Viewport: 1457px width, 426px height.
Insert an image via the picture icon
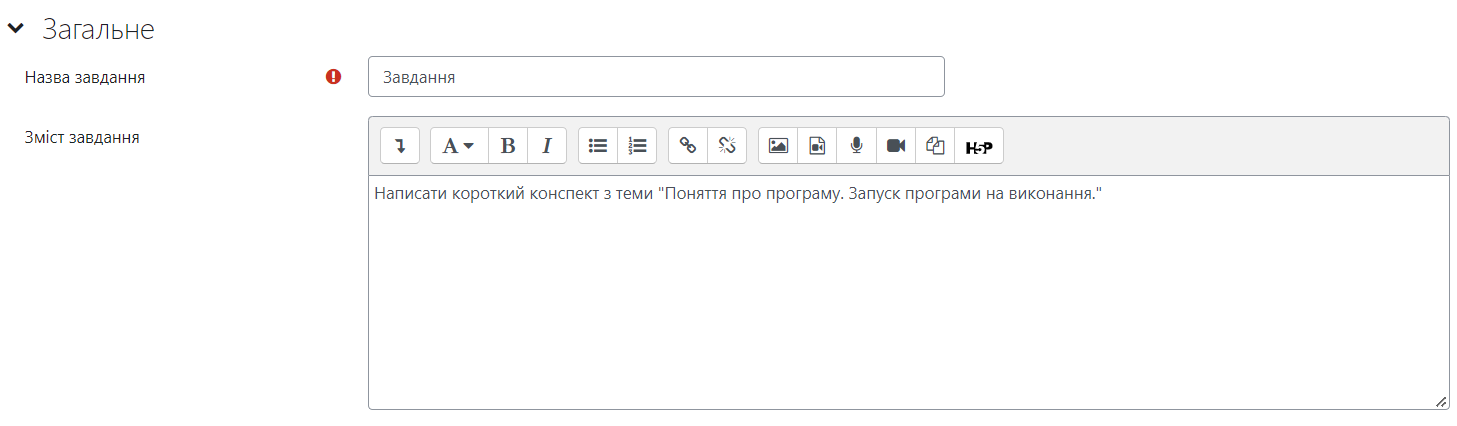pyautogui.click(x=778, y=146)
